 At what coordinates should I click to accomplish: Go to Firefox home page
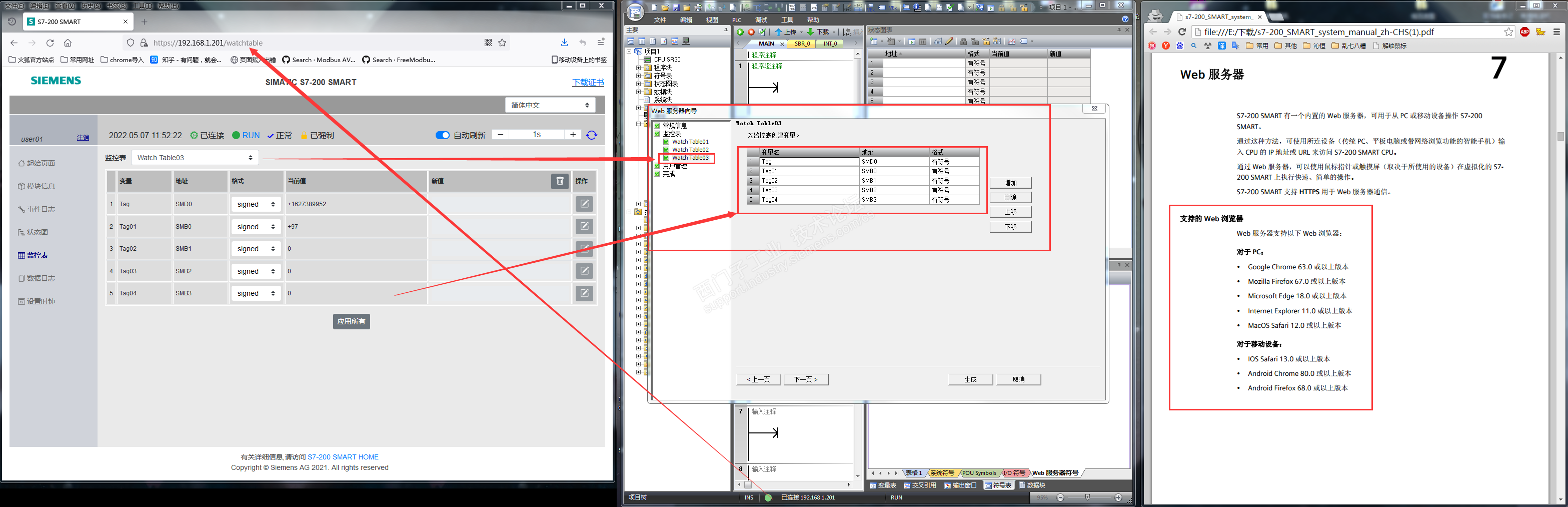[68, 43]
